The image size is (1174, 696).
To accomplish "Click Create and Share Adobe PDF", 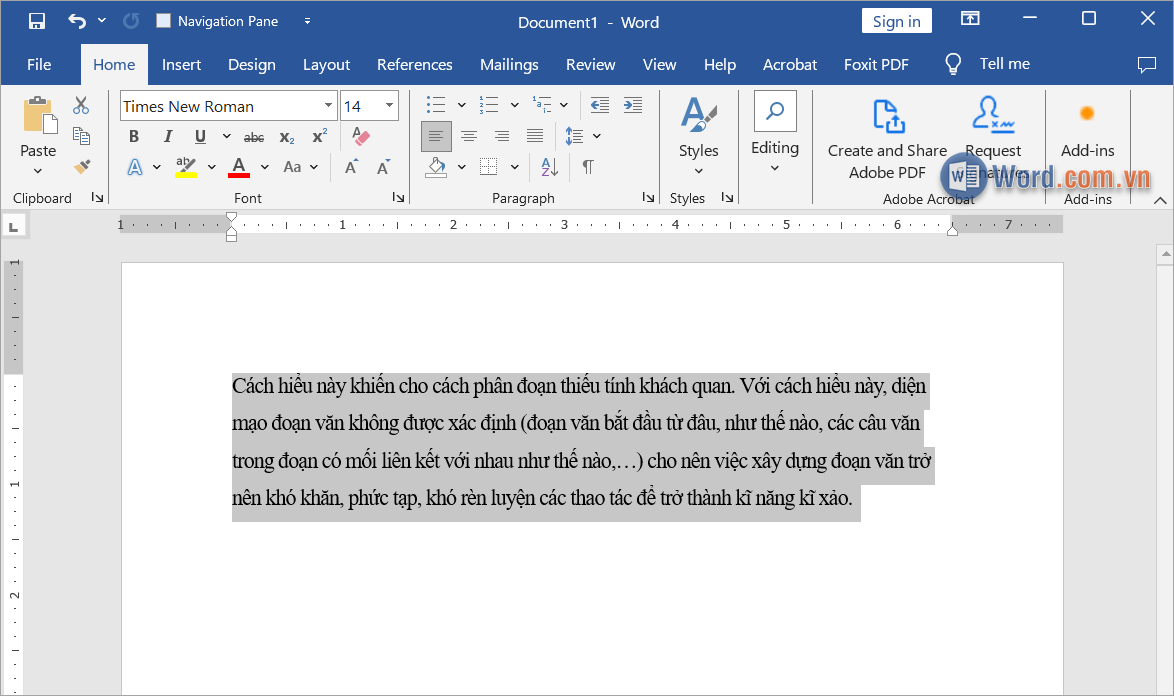I will tap(887, 139).
